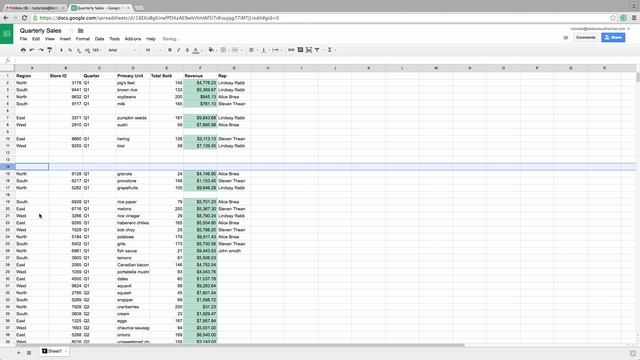This screenshot has width=640, height=360.
Task: Open the Insert menu
Action: click(x=65, y=39)
